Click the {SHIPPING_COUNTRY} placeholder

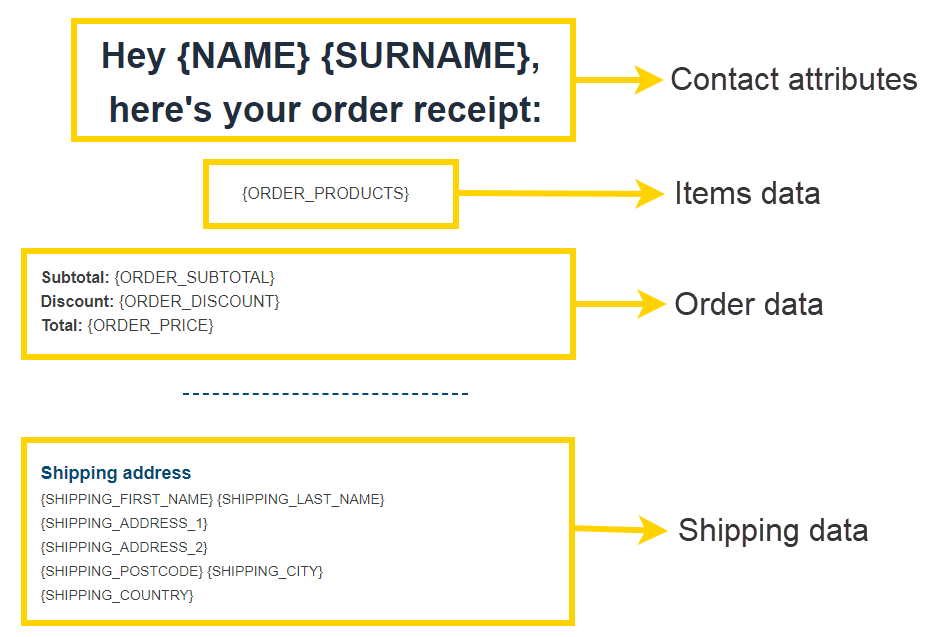coord(117,595)
